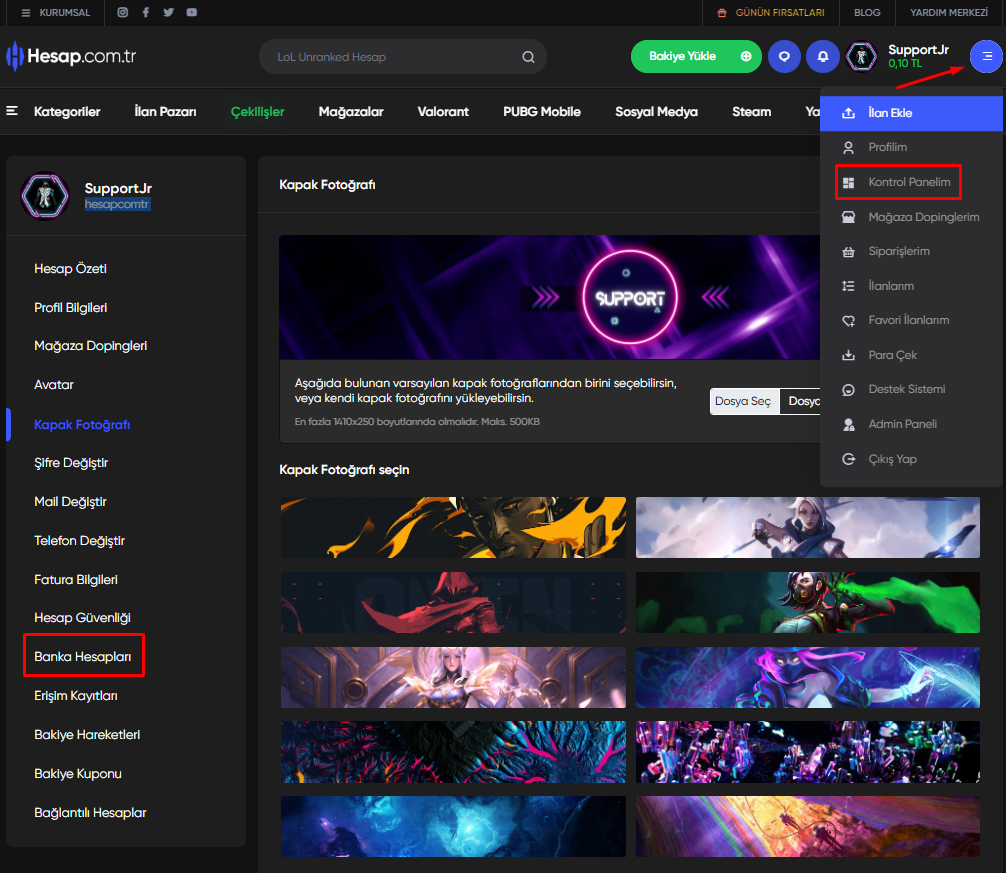Click the Çıkış Yap logout icon
The height and width of the screenshot is (873, 1006).
[848, 459]
